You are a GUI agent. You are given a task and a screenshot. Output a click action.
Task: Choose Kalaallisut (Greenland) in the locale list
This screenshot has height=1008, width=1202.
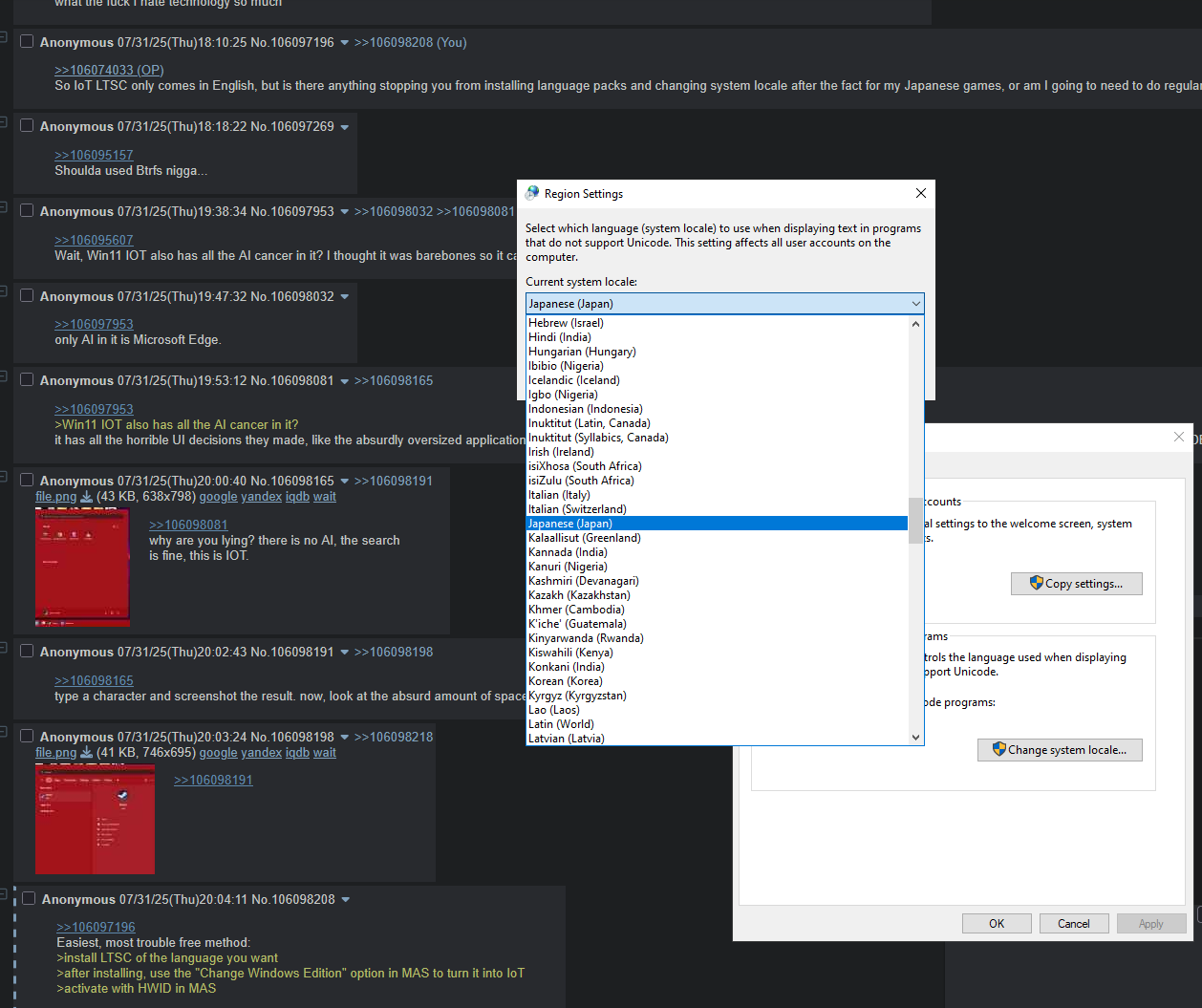(717, 538)
